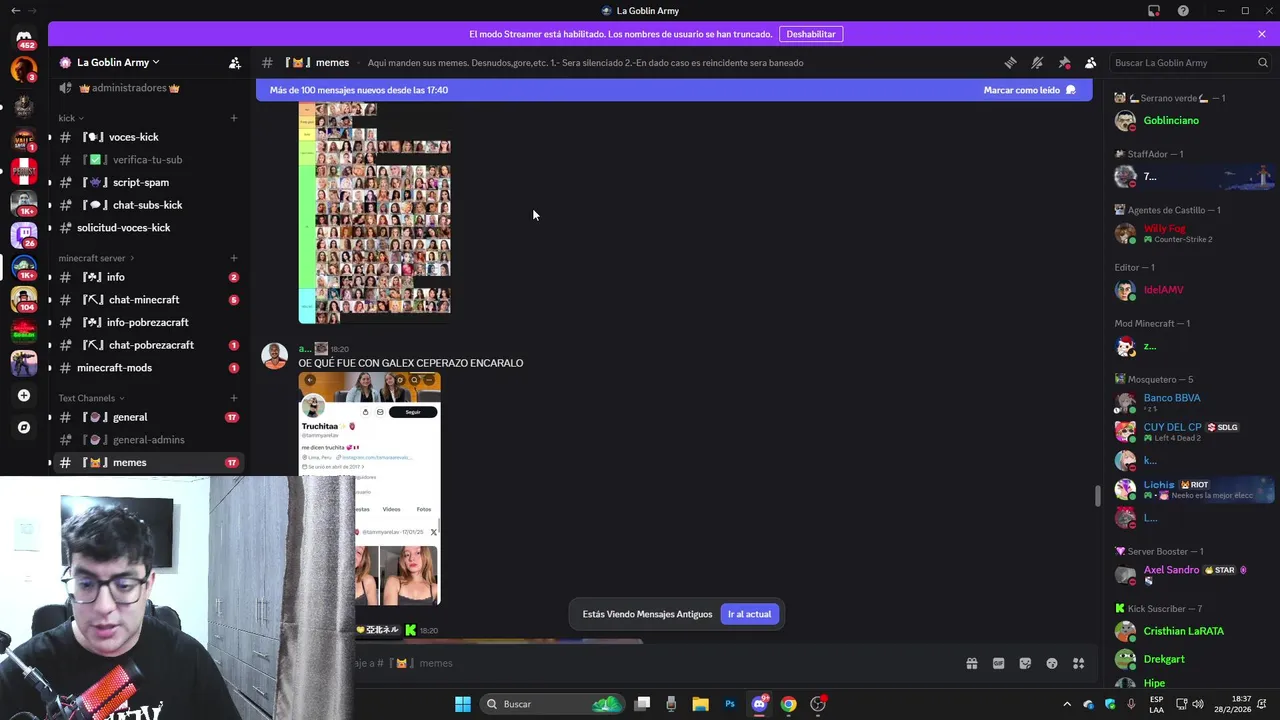
Task: Open emoji picker
Action: tap(1052, 663)
